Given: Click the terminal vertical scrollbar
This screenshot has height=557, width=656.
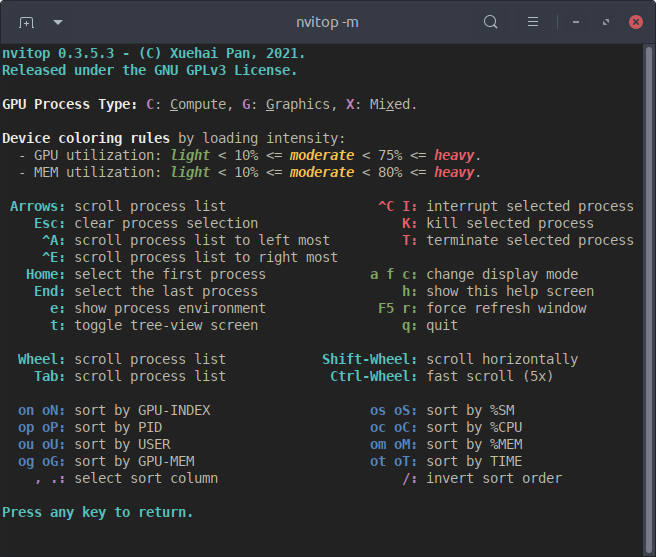Looking at the screenshot, I should [x=648, y=300].
